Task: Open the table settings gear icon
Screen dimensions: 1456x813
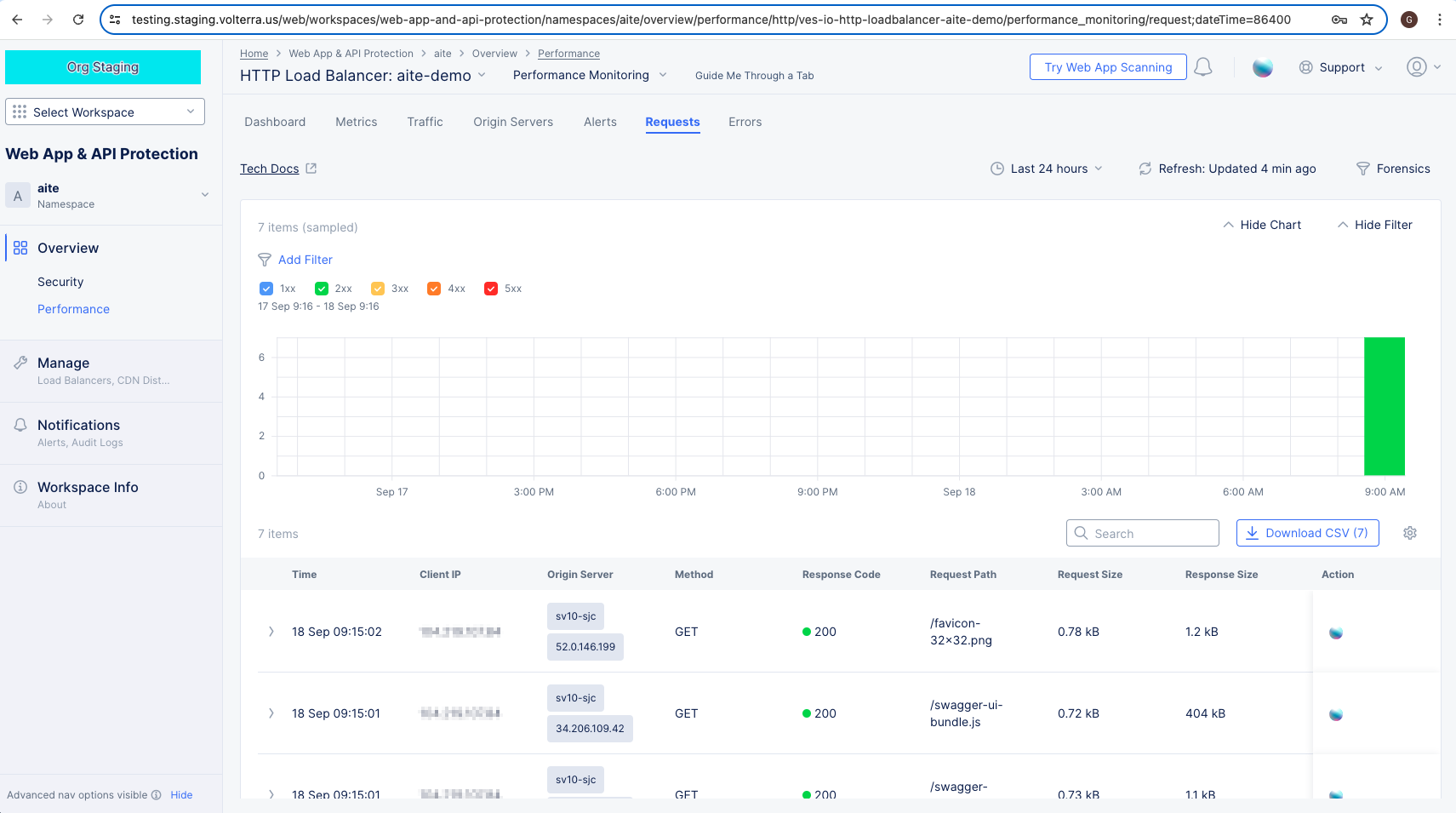Action: (1410, 532)
